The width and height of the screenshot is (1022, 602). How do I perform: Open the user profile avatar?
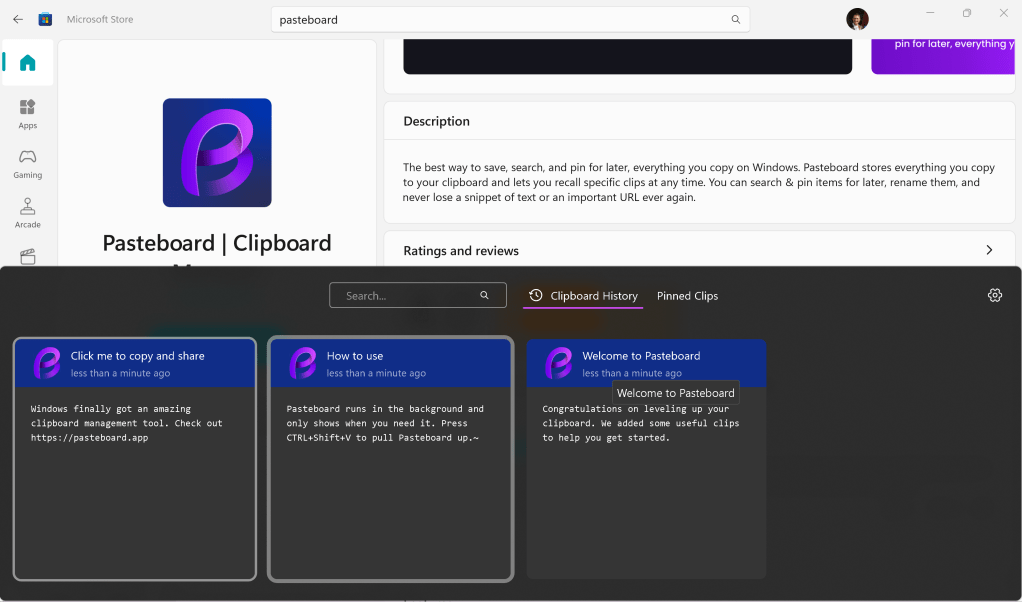[x=857, y=20]
